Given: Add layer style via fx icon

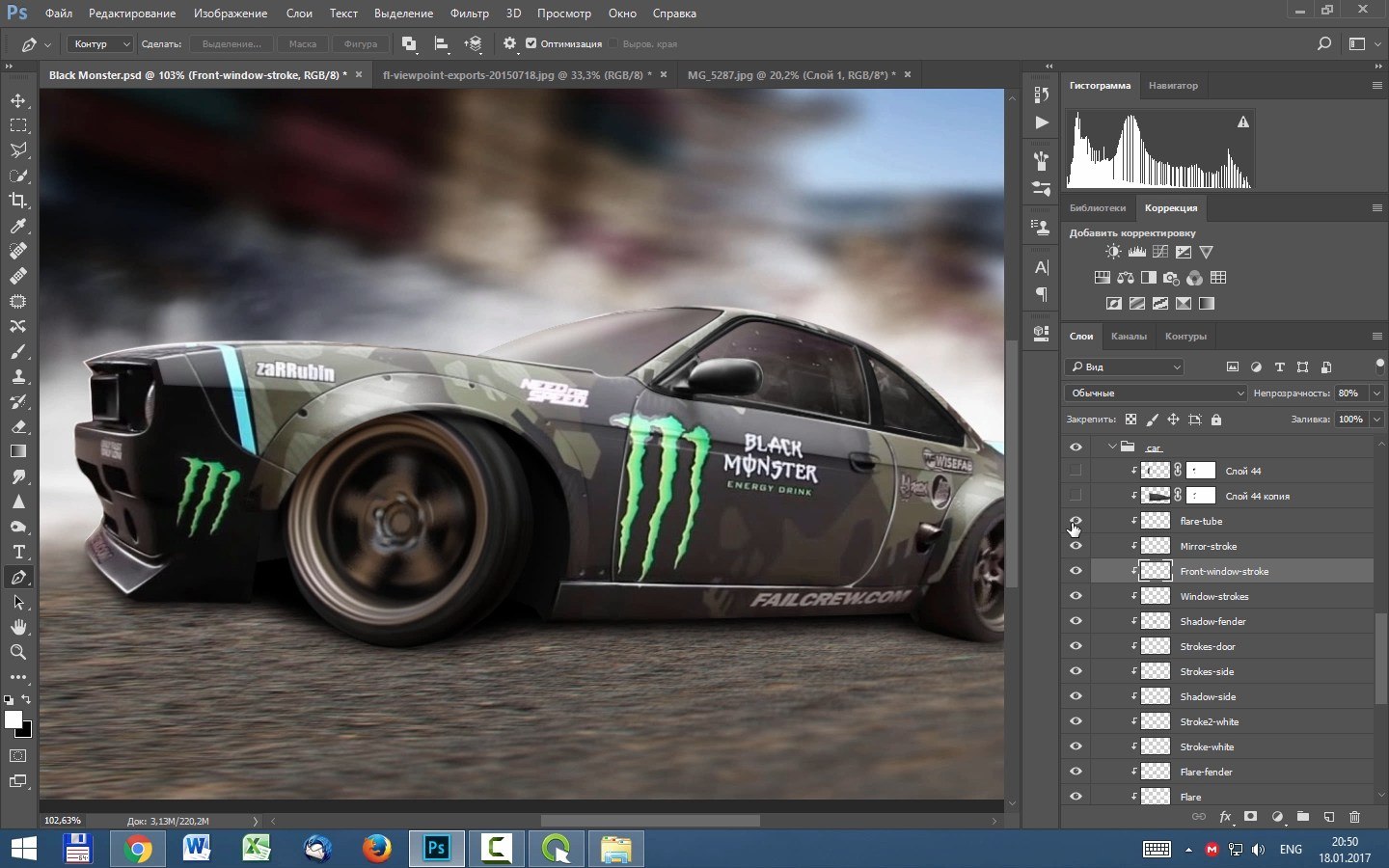Looking at the screenshot, I should (1225, 817).
